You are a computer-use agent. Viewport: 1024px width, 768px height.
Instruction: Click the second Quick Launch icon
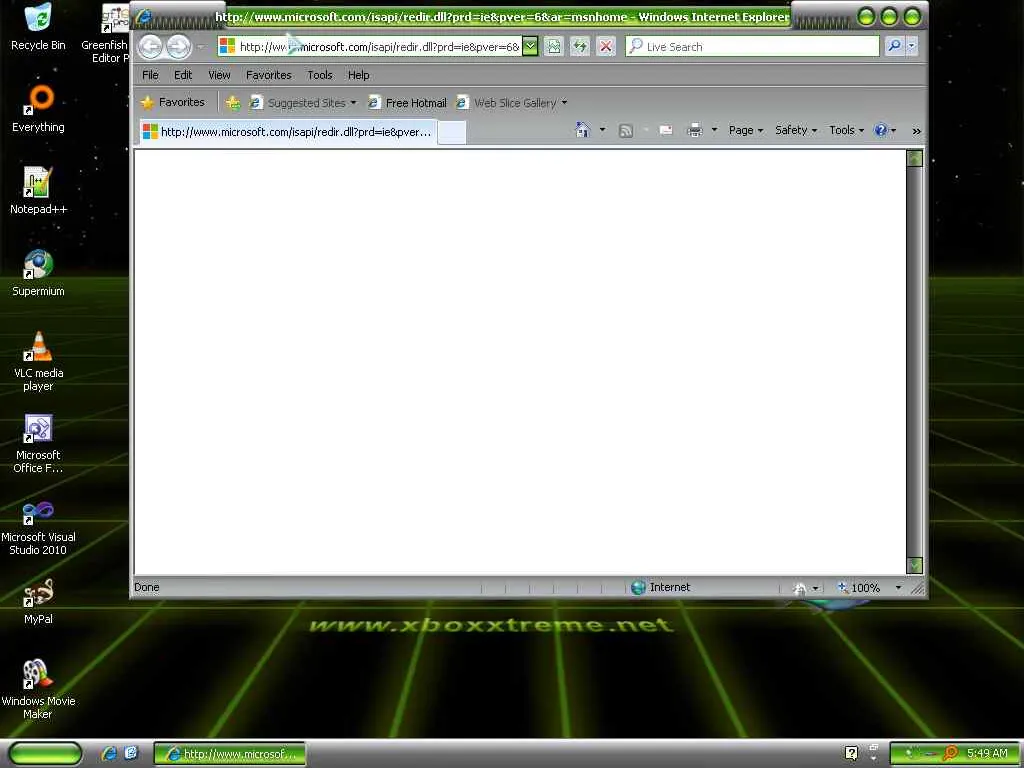coord(131,754)
